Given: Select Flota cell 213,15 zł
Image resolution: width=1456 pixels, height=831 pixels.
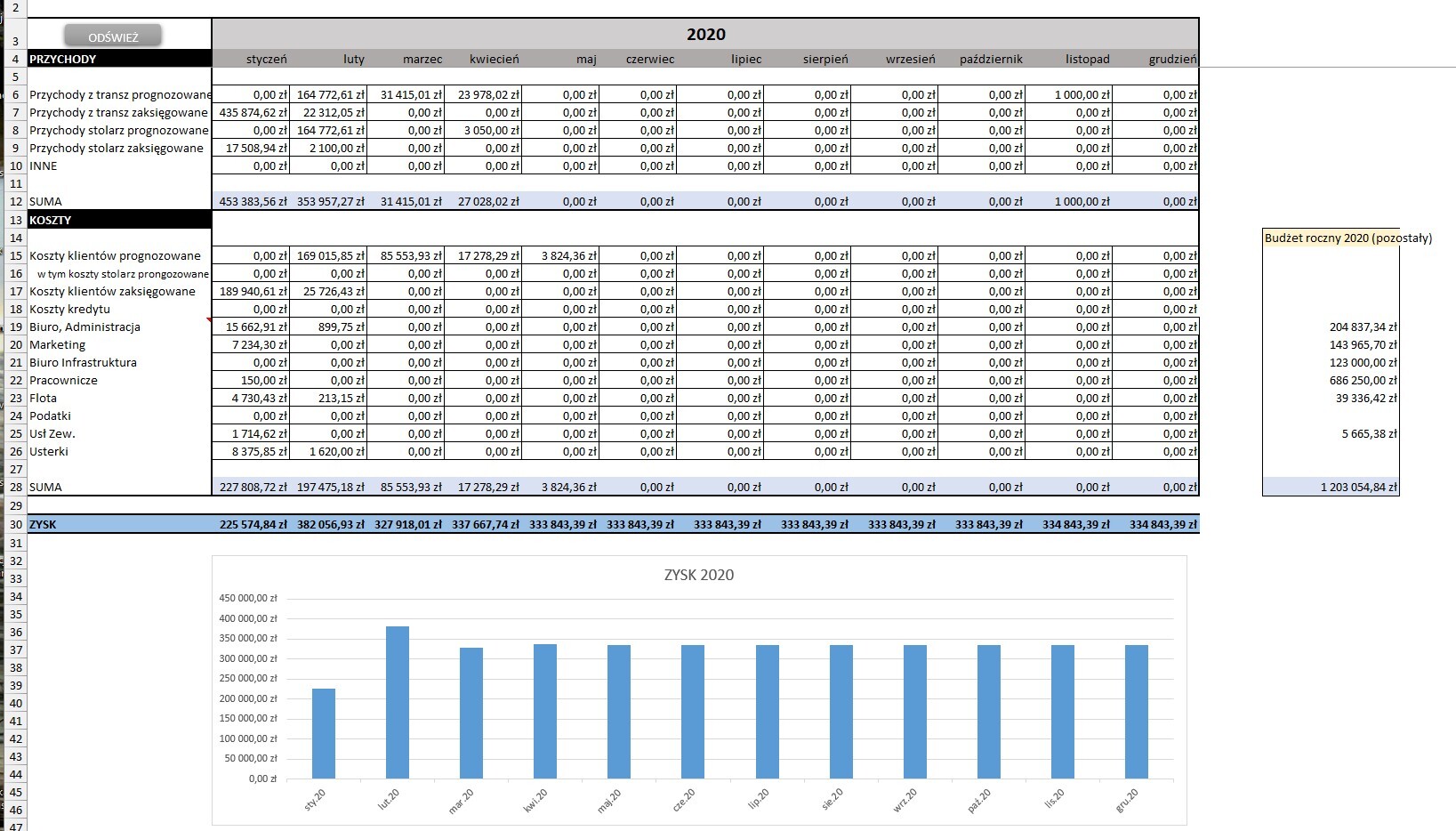Looking at the screenshot, I should 328,398.
